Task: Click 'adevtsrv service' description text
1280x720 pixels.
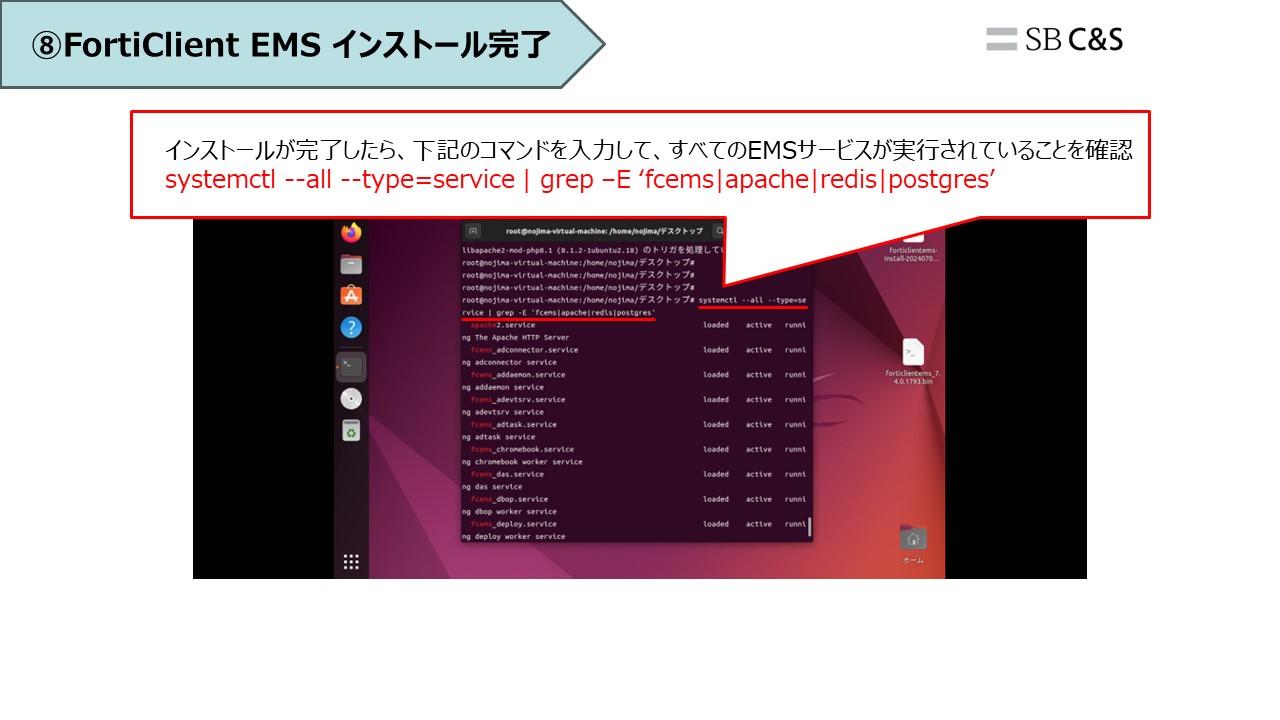Action: point(510,413)
